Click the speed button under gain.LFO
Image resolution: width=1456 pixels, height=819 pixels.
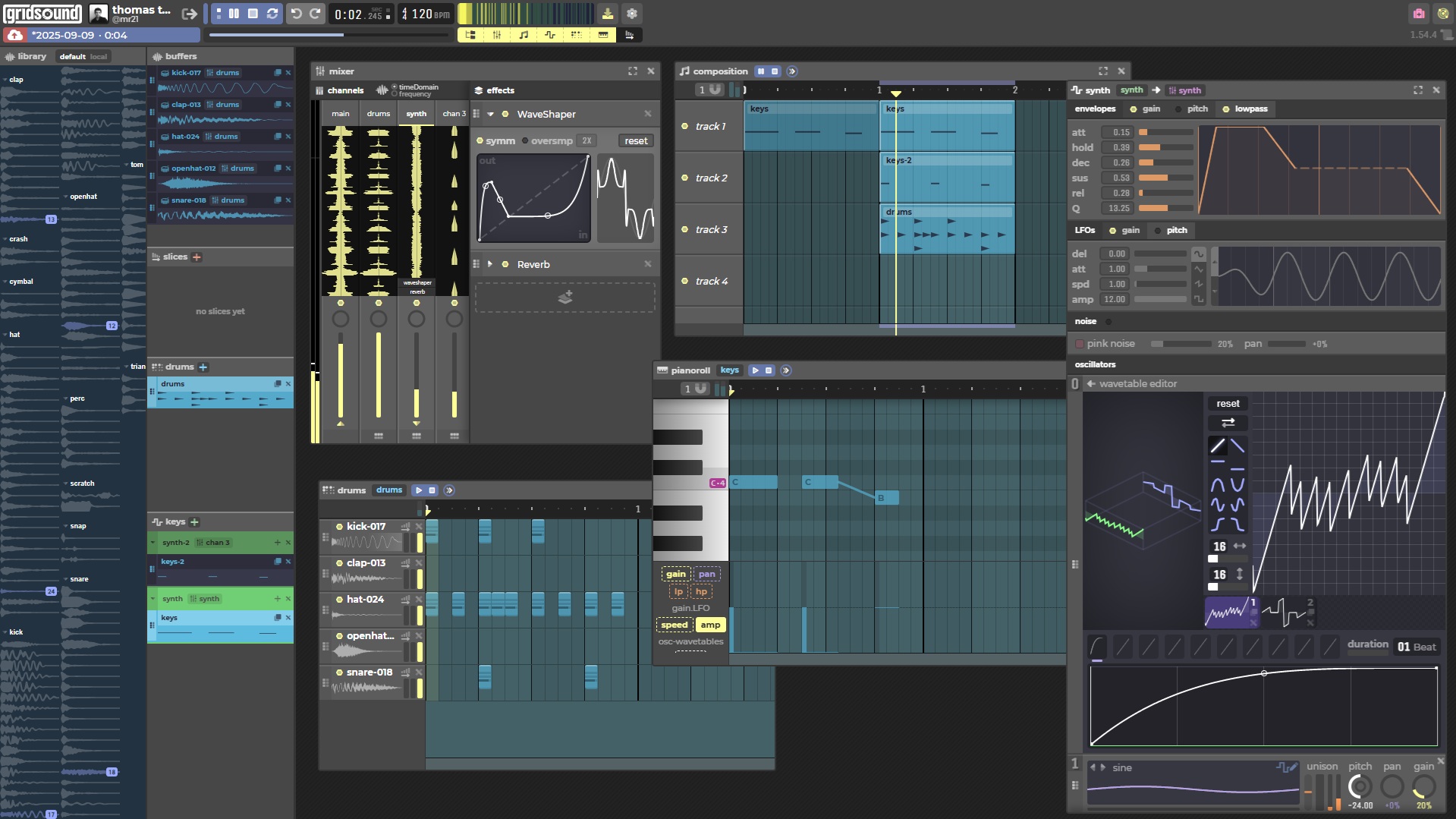674,625
